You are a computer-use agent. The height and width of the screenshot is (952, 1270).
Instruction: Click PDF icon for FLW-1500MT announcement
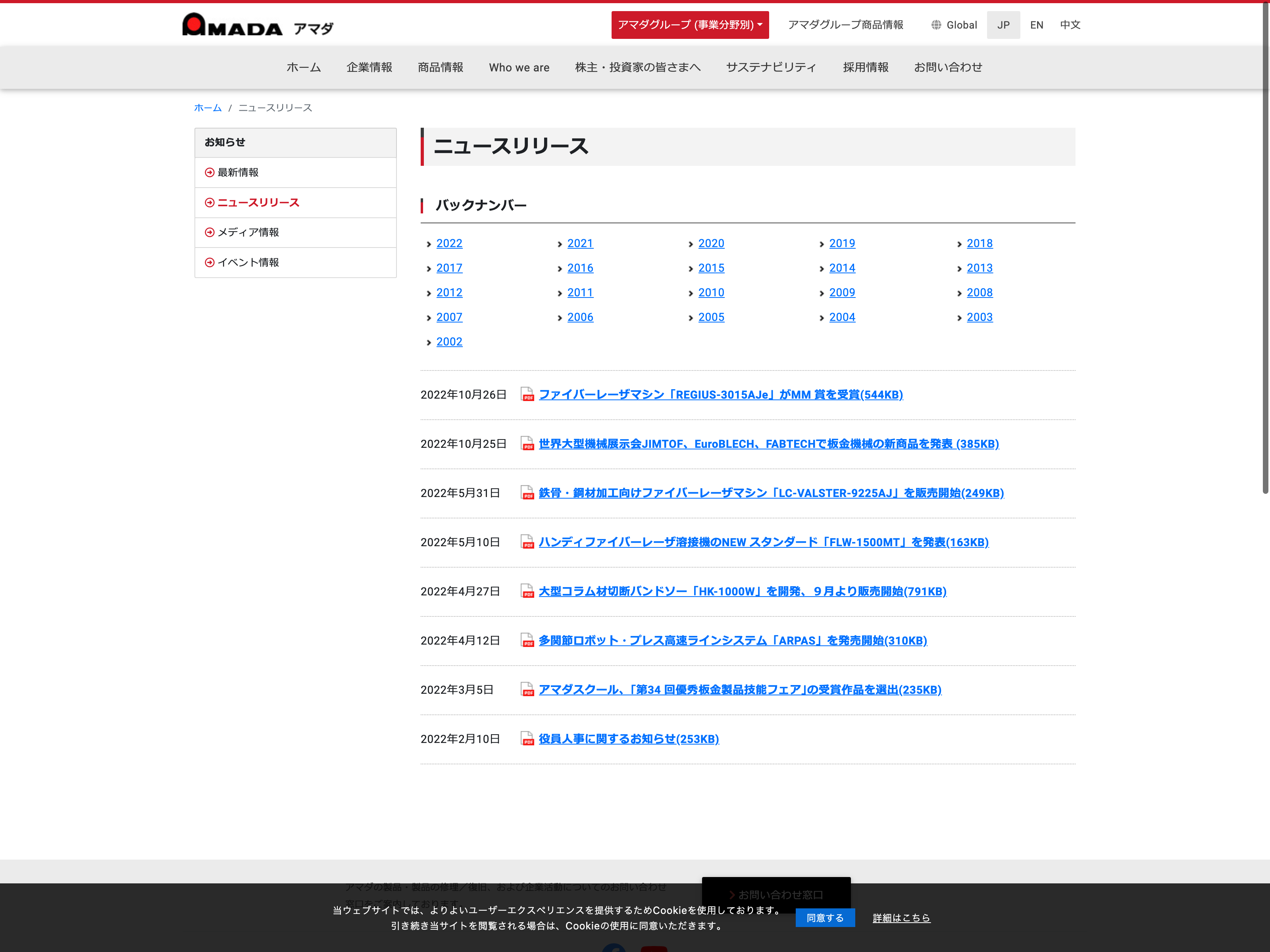527,542
